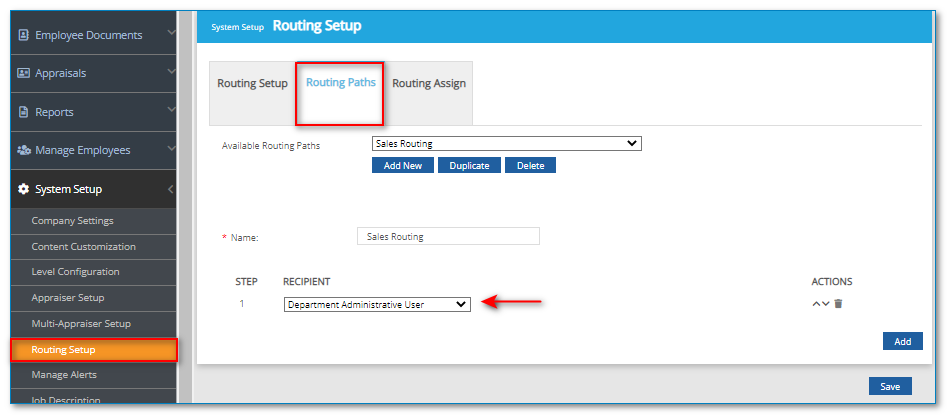
Task: Open the Available Routing Paths dropdown
Action: tap(506, 144)
